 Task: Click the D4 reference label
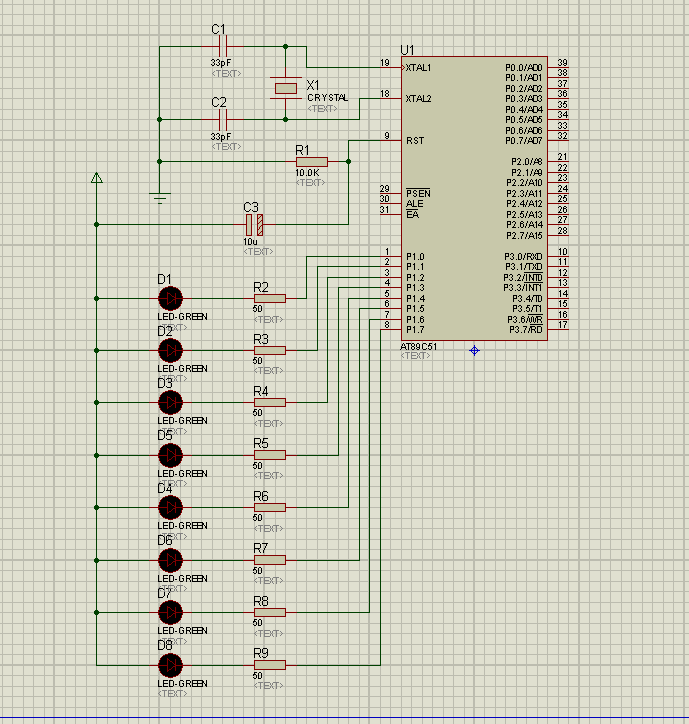click(165, 489)
